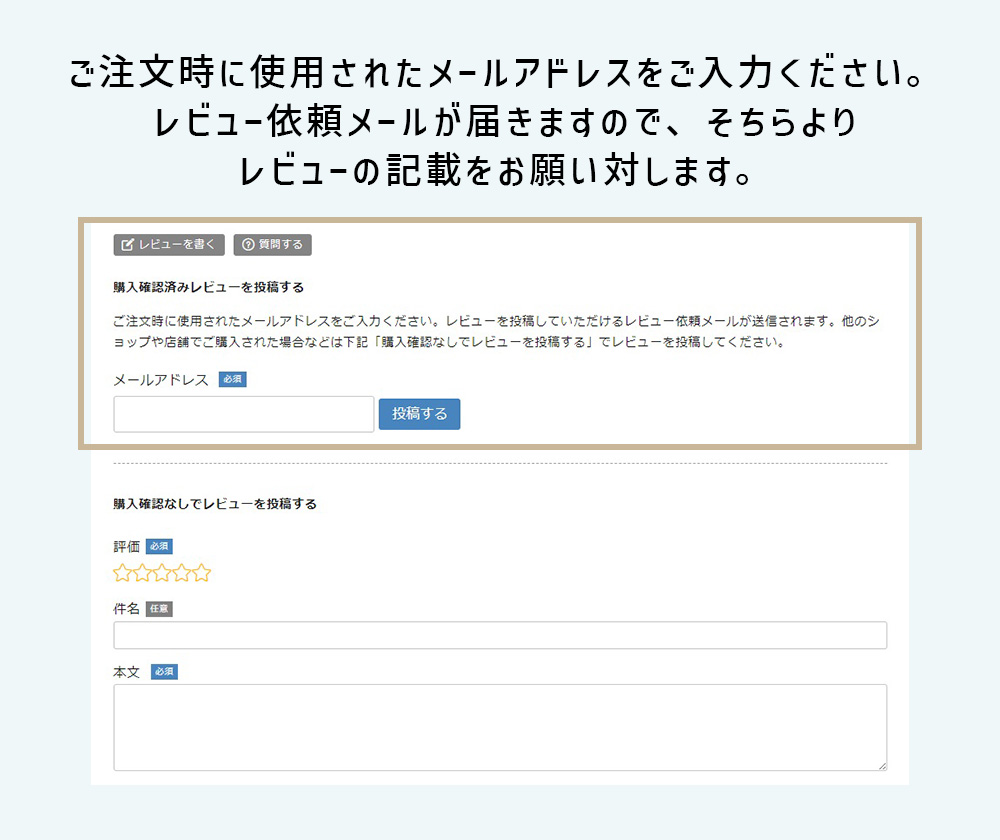Set the rating to four stars
This screenshot has width=1000, height=840.
click(182, 573)
